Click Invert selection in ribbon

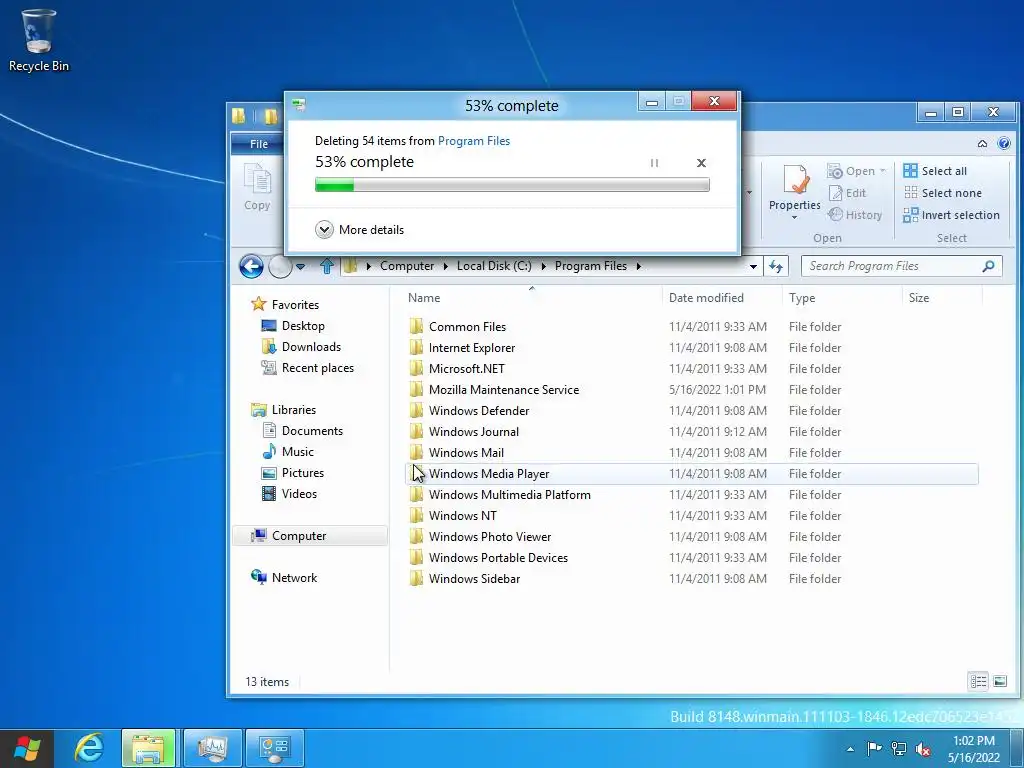click(x=951, y=215)
